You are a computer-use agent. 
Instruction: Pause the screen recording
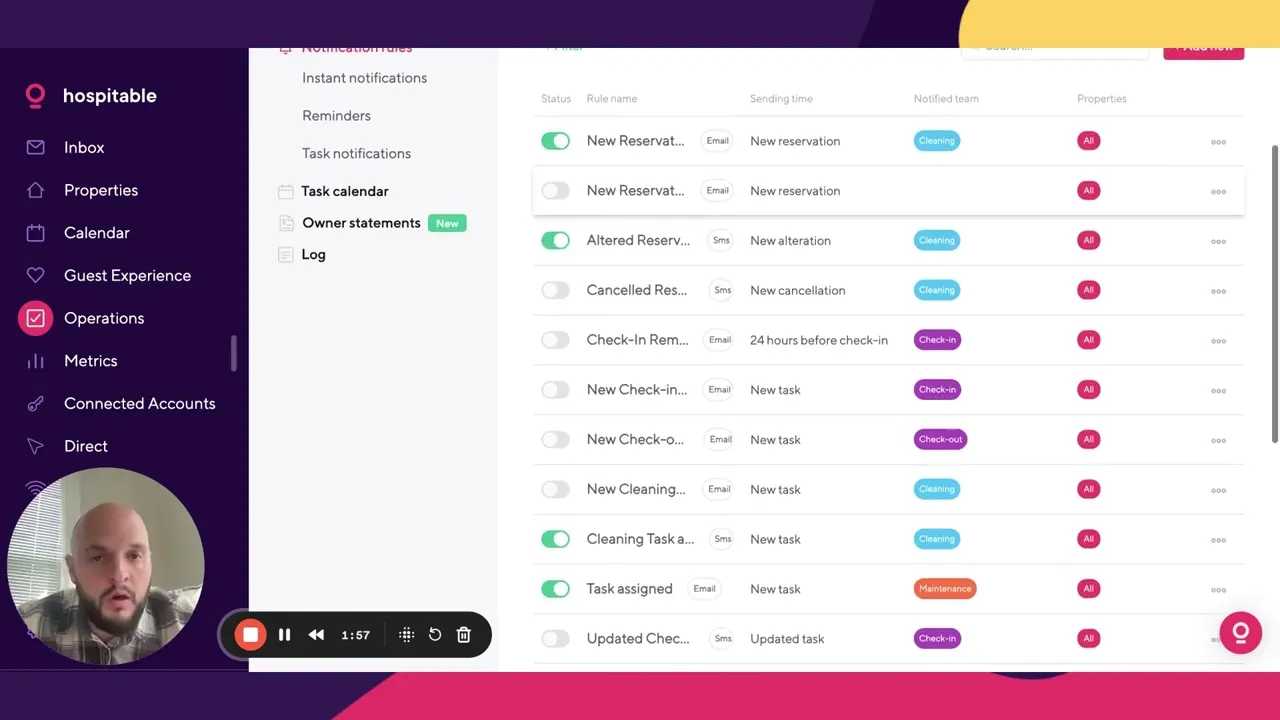pos(284,635)
